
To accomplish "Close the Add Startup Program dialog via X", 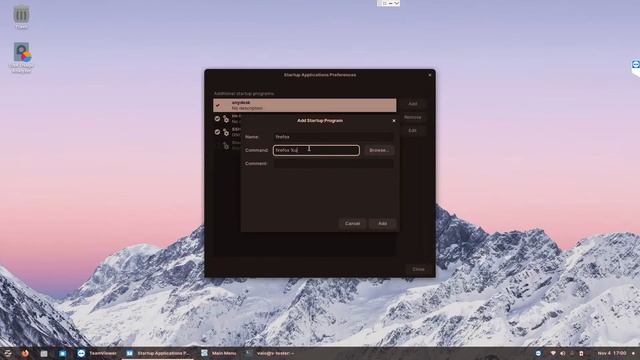I will coord(394,121).
